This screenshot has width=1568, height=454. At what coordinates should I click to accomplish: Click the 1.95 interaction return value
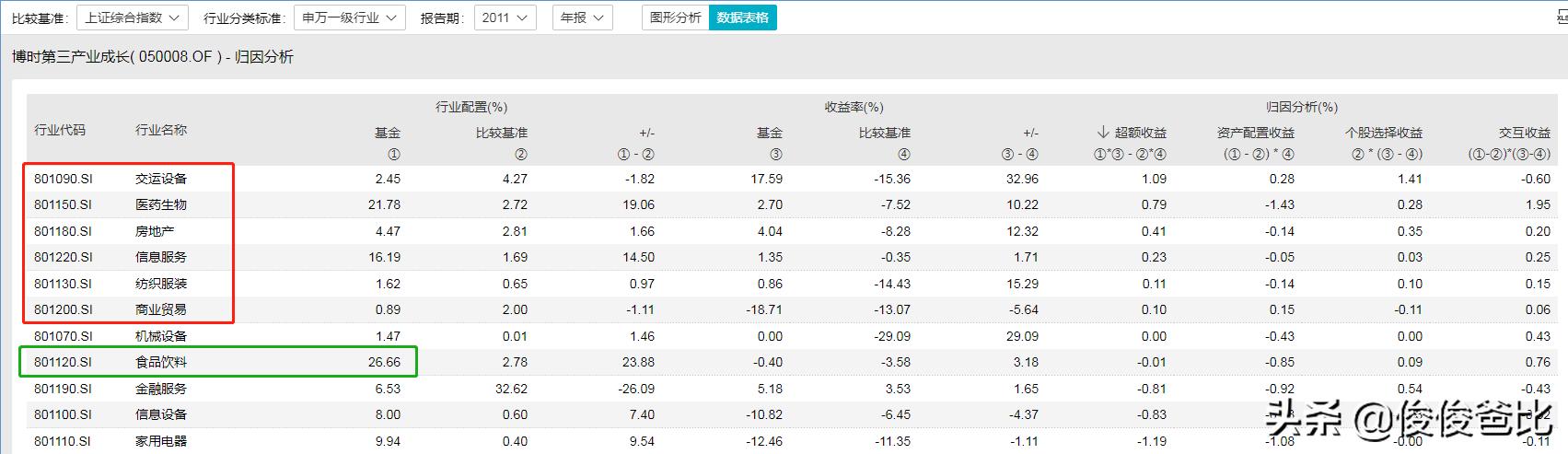click(1538, 204)
